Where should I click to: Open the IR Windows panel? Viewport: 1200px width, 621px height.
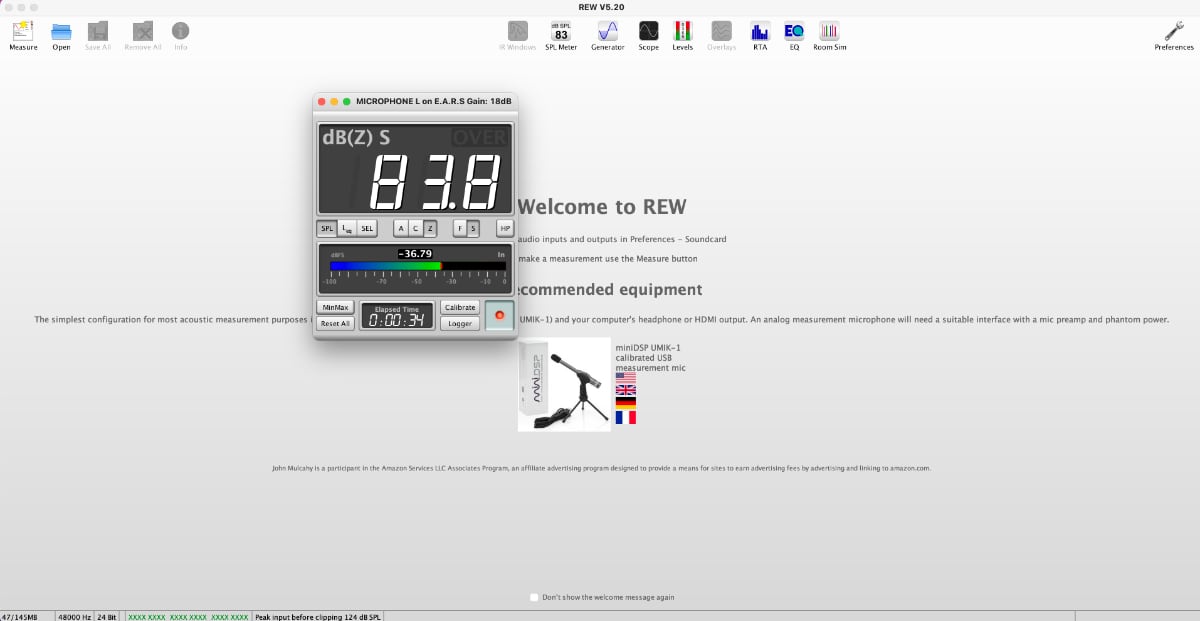(x=517, y=31)
